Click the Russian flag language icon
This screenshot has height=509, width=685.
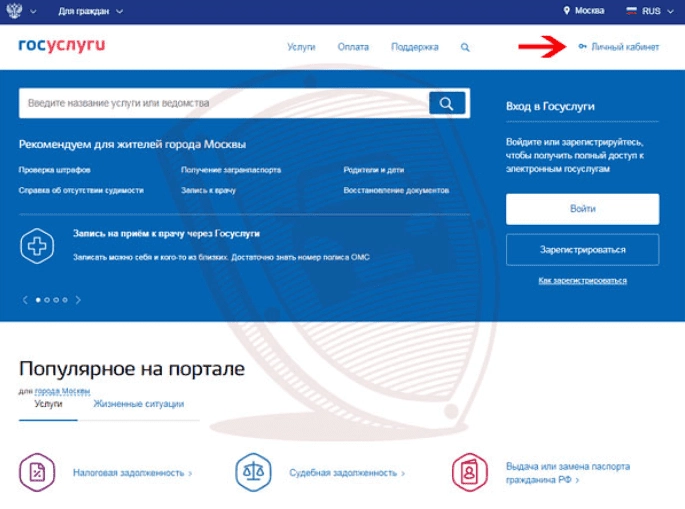click(x=631, y=11)
